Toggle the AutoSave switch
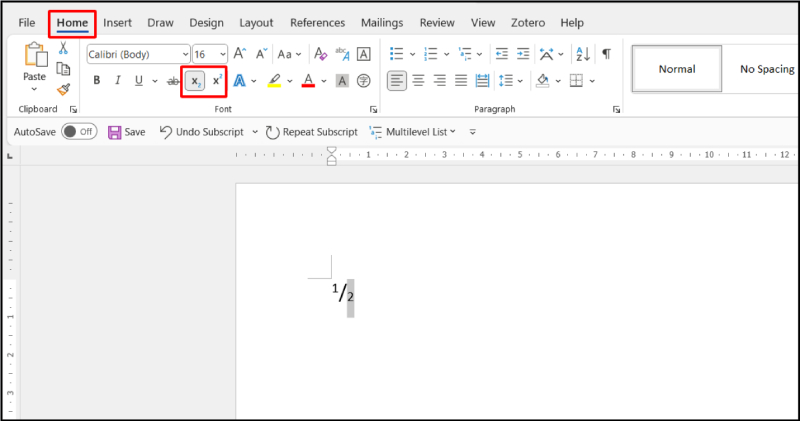 [78, 131]
